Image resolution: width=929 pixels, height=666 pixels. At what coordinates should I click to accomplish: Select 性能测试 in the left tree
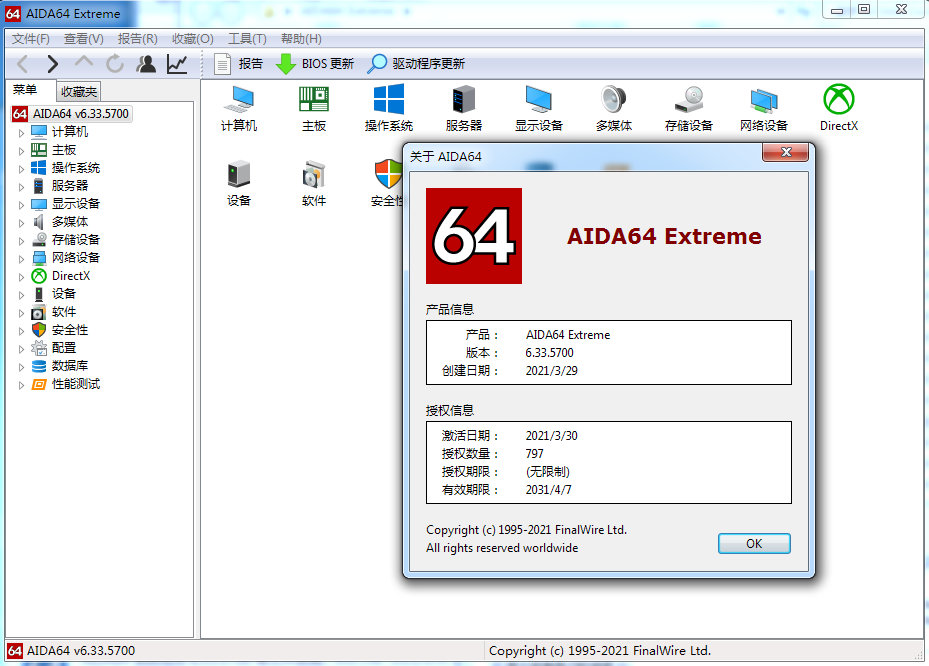75,384
